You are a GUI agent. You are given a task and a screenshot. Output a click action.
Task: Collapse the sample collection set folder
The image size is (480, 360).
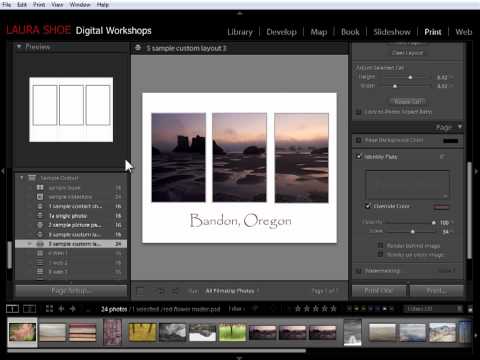22,178
